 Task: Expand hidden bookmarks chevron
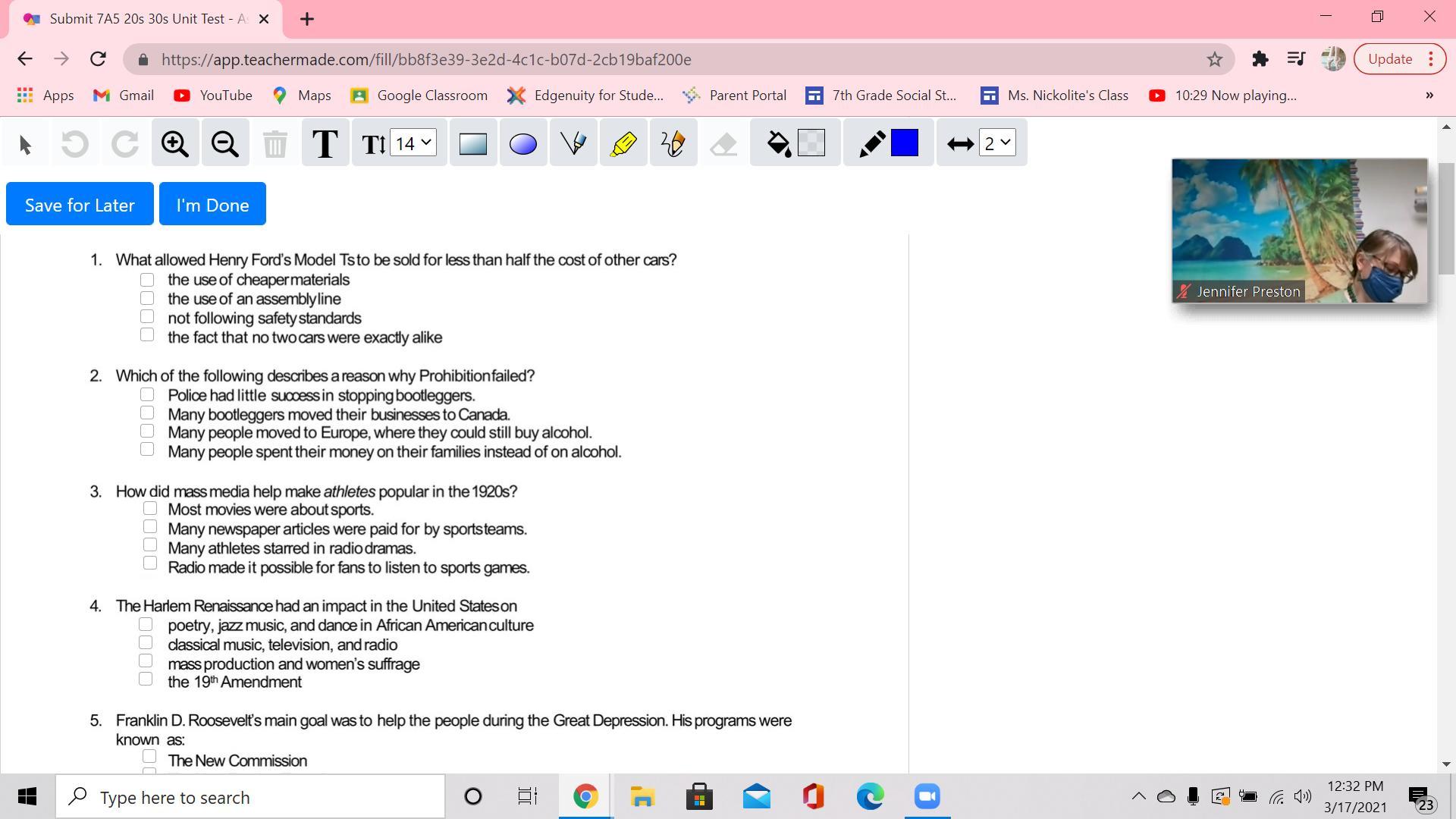1429,95
